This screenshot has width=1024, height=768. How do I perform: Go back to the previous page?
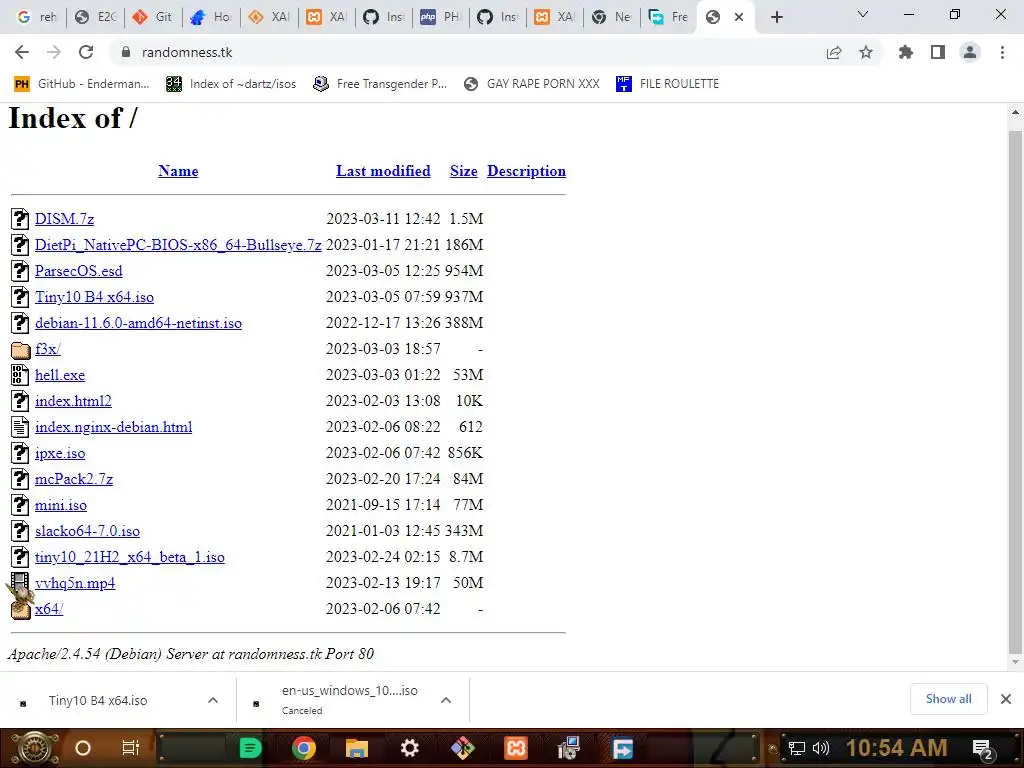(22, 52)
